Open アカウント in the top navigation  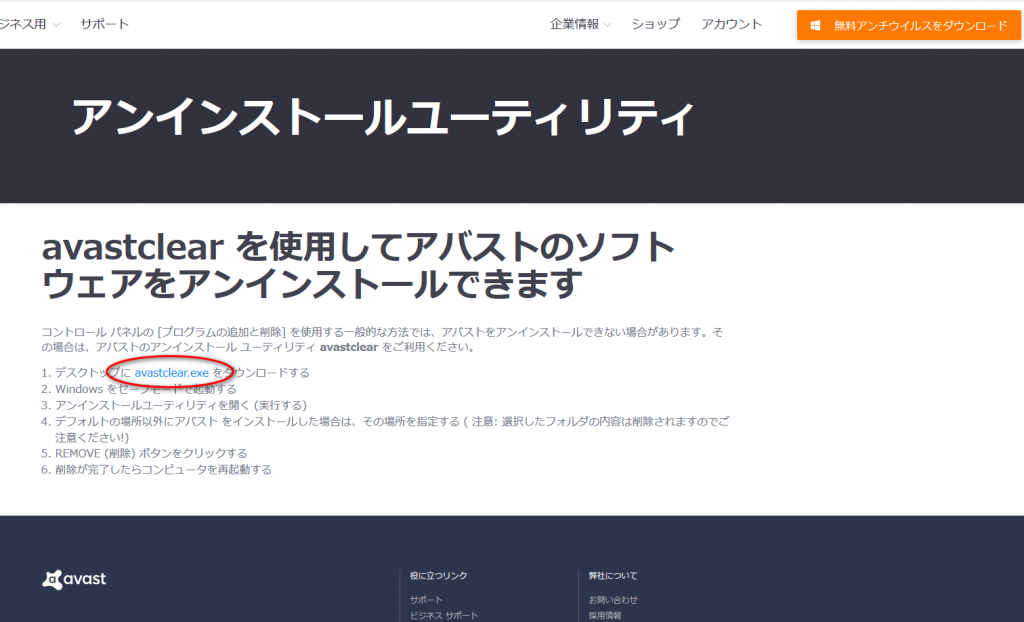[731, 24]
